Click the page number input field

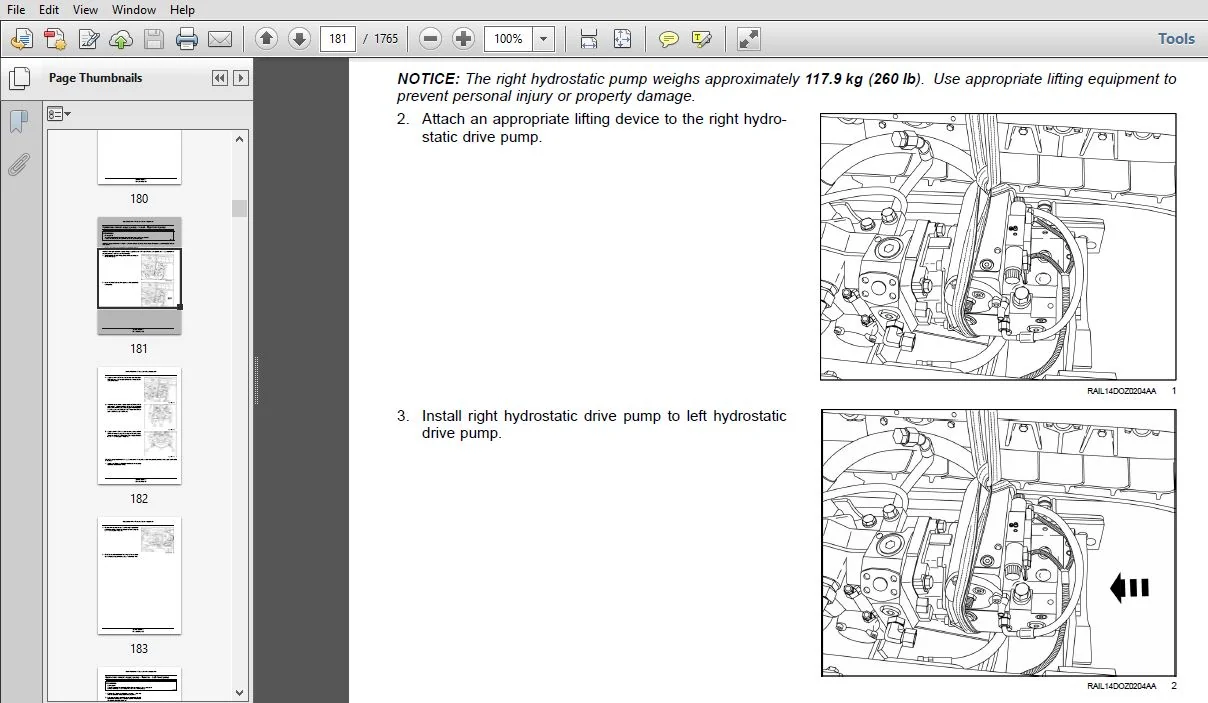tap(338, 39)
